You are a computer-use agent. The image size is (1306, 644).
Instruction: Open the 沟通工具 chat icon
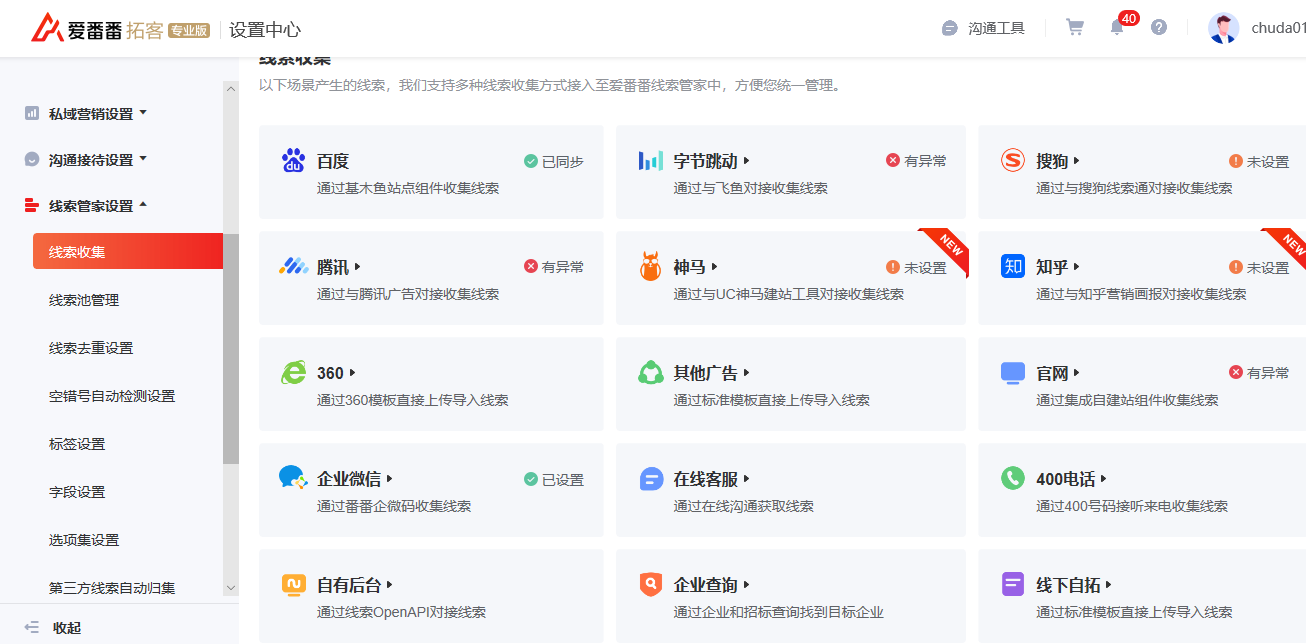coord(950,28)
